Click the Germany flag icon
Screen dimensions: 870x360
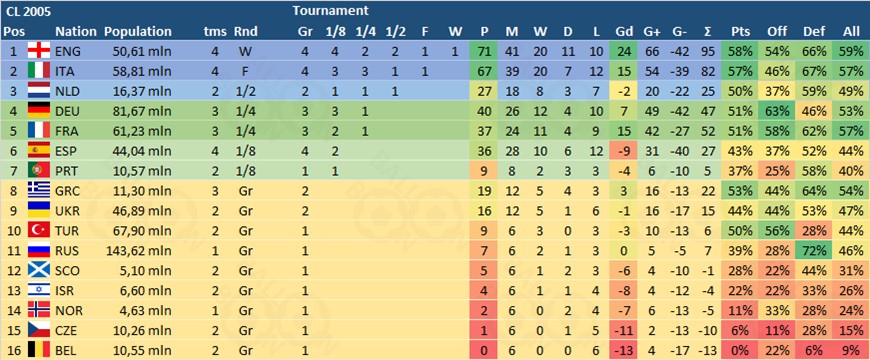39,110
